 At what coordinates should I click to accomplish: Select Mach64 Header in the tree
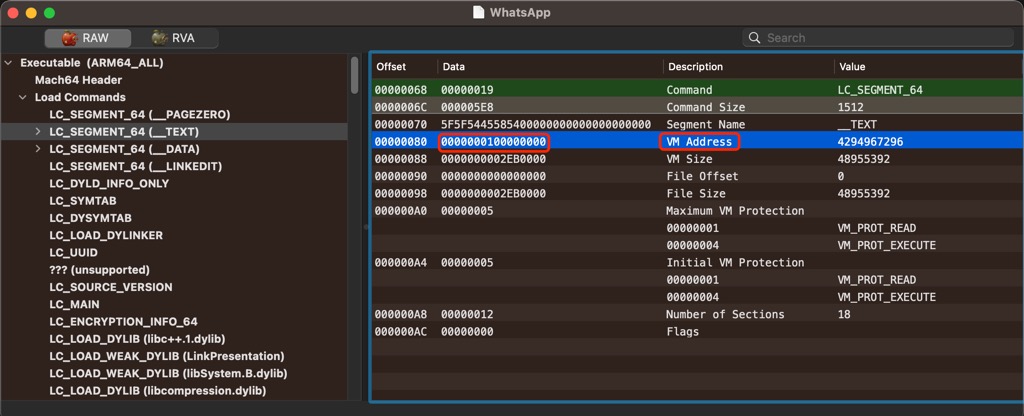[x=78, y=80]
